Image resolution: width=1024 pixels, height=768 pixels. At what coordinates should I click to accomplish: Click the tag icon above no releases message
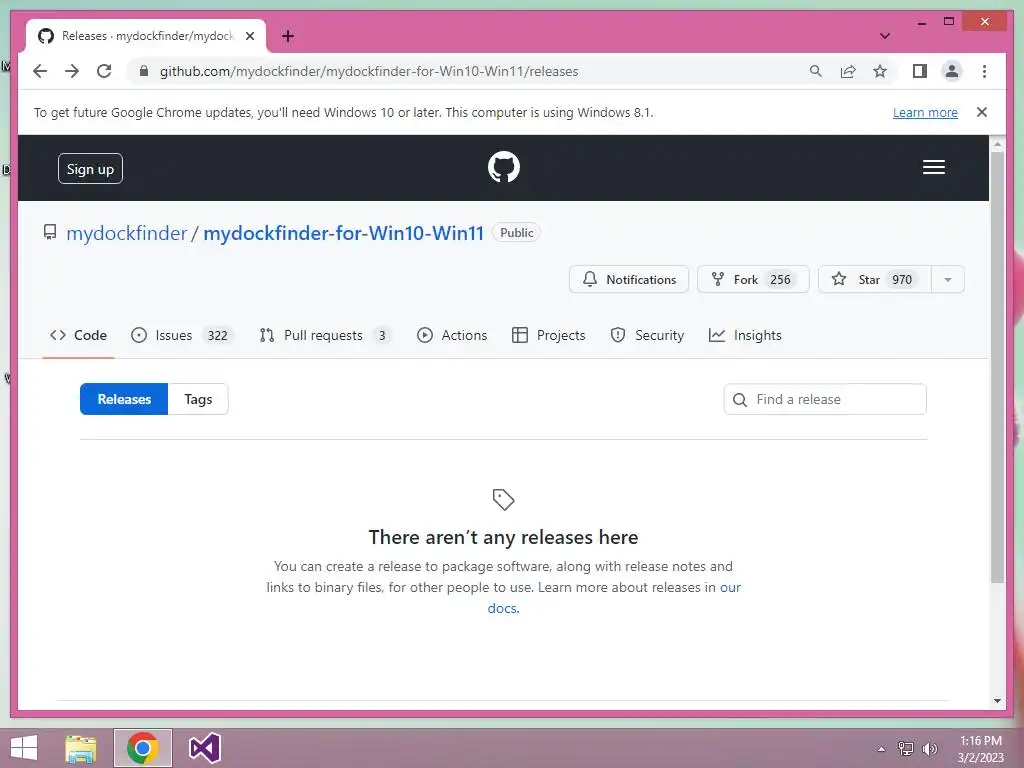click(x=503, y=500)
